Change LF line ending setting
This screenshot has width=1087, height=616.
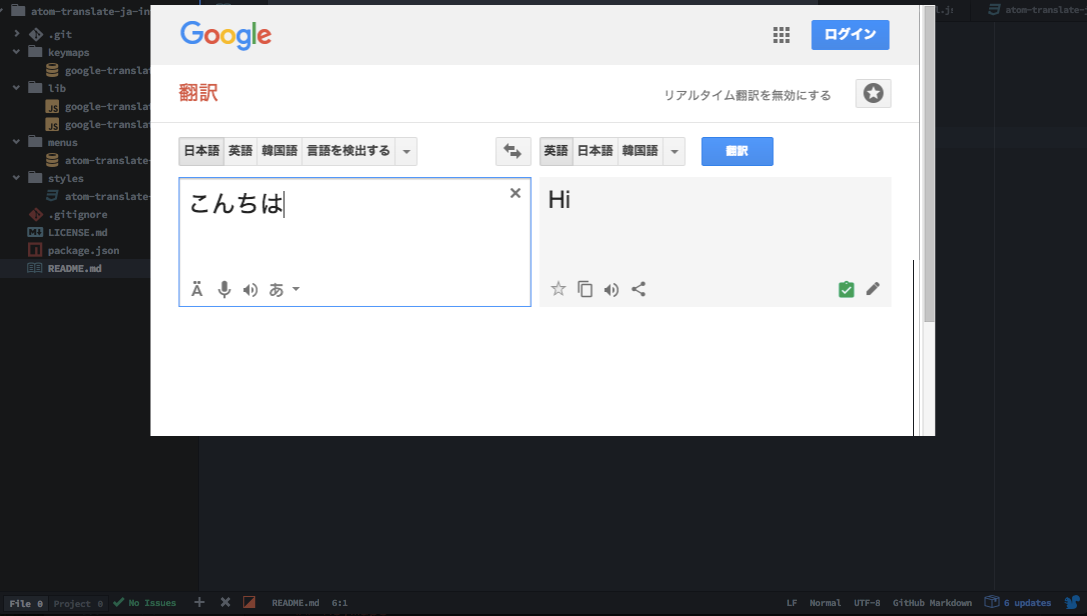[x=792, y=603]
